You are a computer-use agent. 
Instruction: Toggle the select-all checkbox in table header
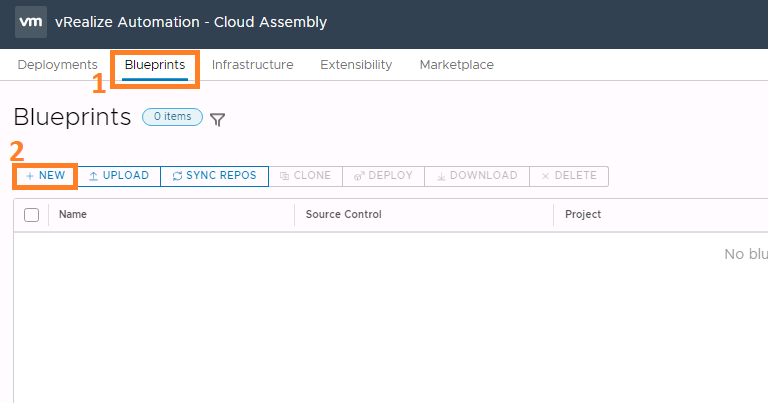click(31, 215)
